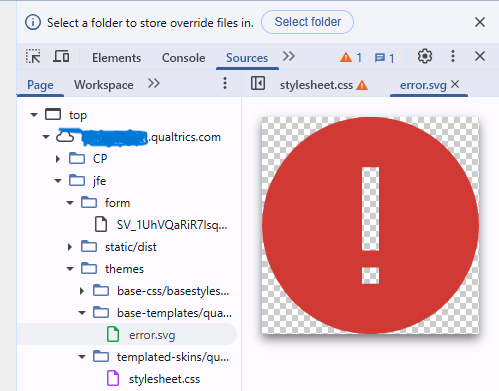The height and width of the screenshot is (391, 499).
Task: Collapse the top frame tree node
Action: coord(34,115)
